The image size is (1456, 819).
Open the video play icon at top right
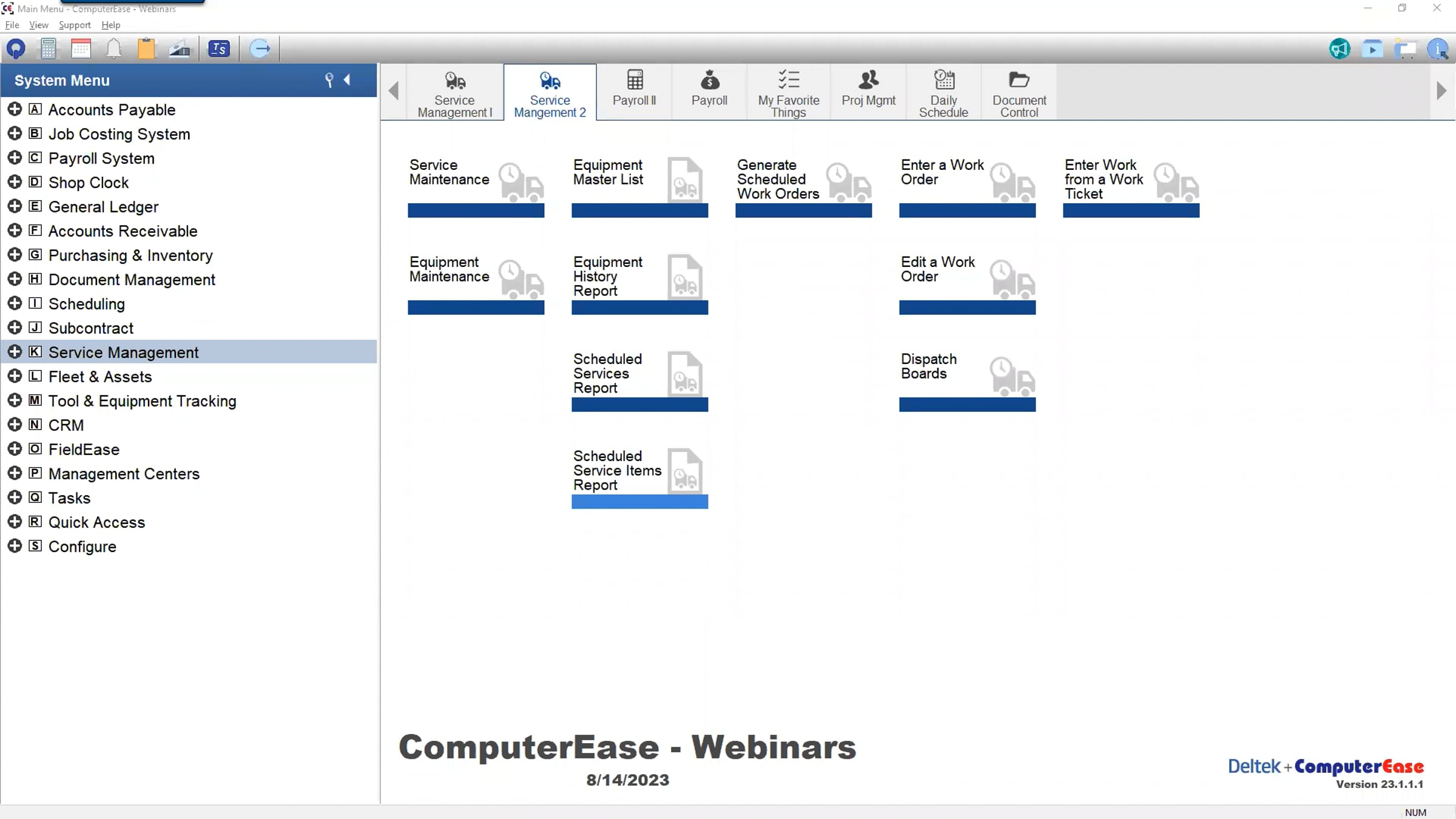pyautogui.click(x=1372, y=49)
